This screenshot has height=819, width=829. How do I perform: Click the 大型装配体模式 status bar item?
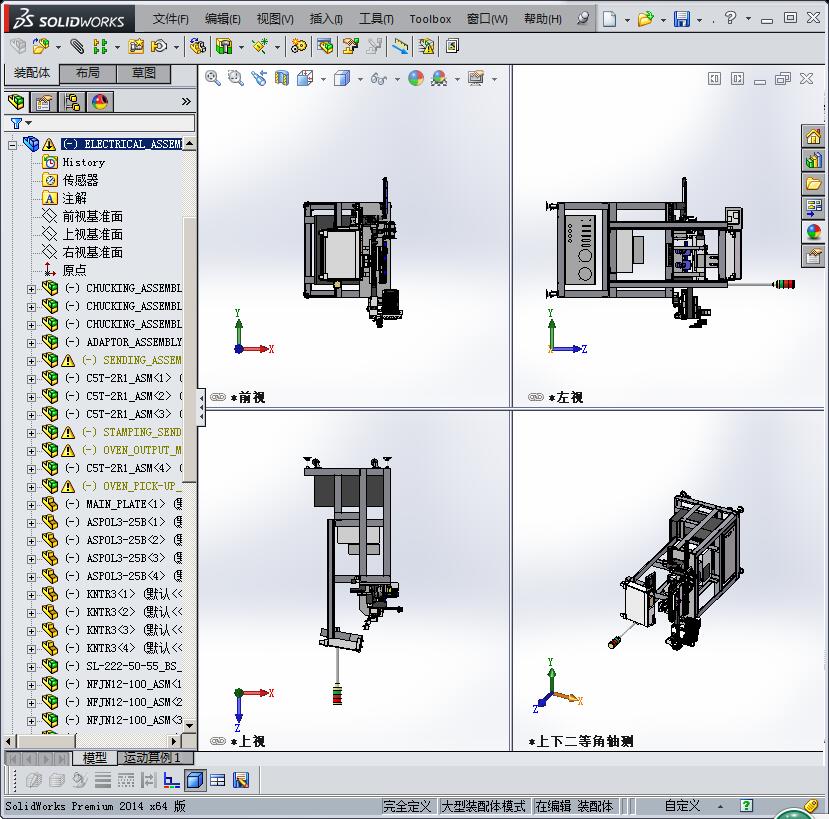click(483, 806)
